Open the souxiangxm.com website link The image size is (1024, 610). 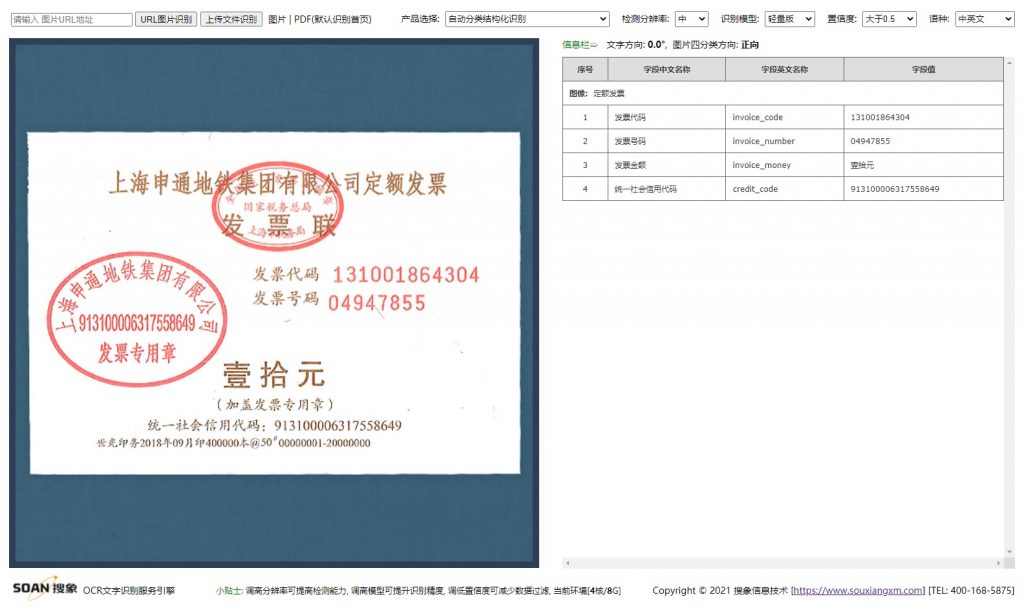[857, 590]
